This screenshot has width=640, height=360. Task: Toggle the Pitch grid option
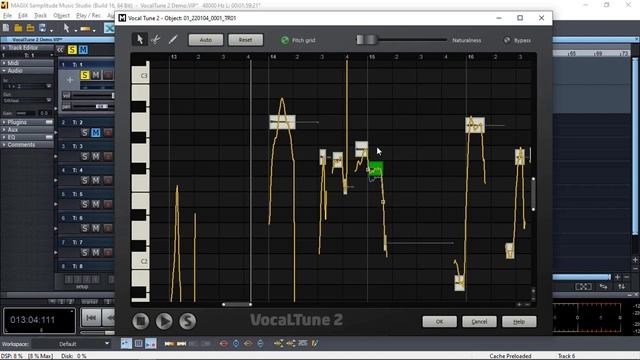click(284, 40)
